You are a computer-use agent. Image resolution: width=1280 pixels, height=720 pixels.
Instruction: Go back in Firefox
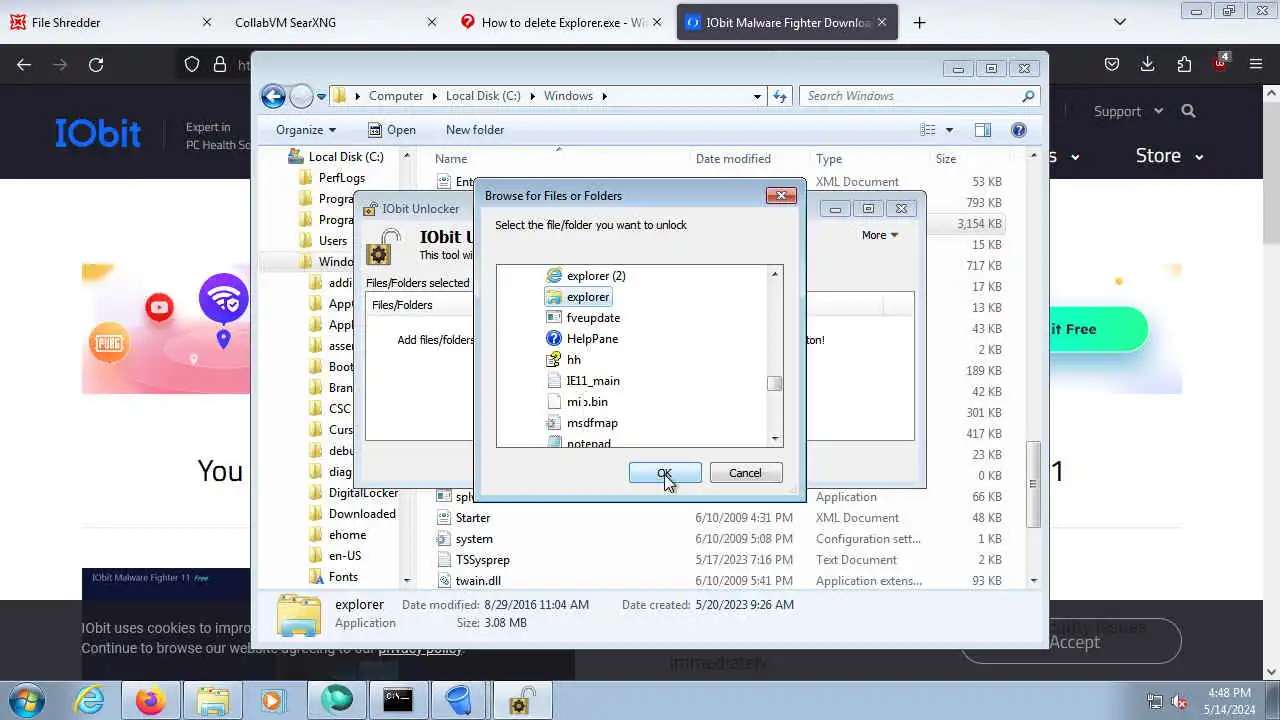pyautogui.click(x=24, y=64)
